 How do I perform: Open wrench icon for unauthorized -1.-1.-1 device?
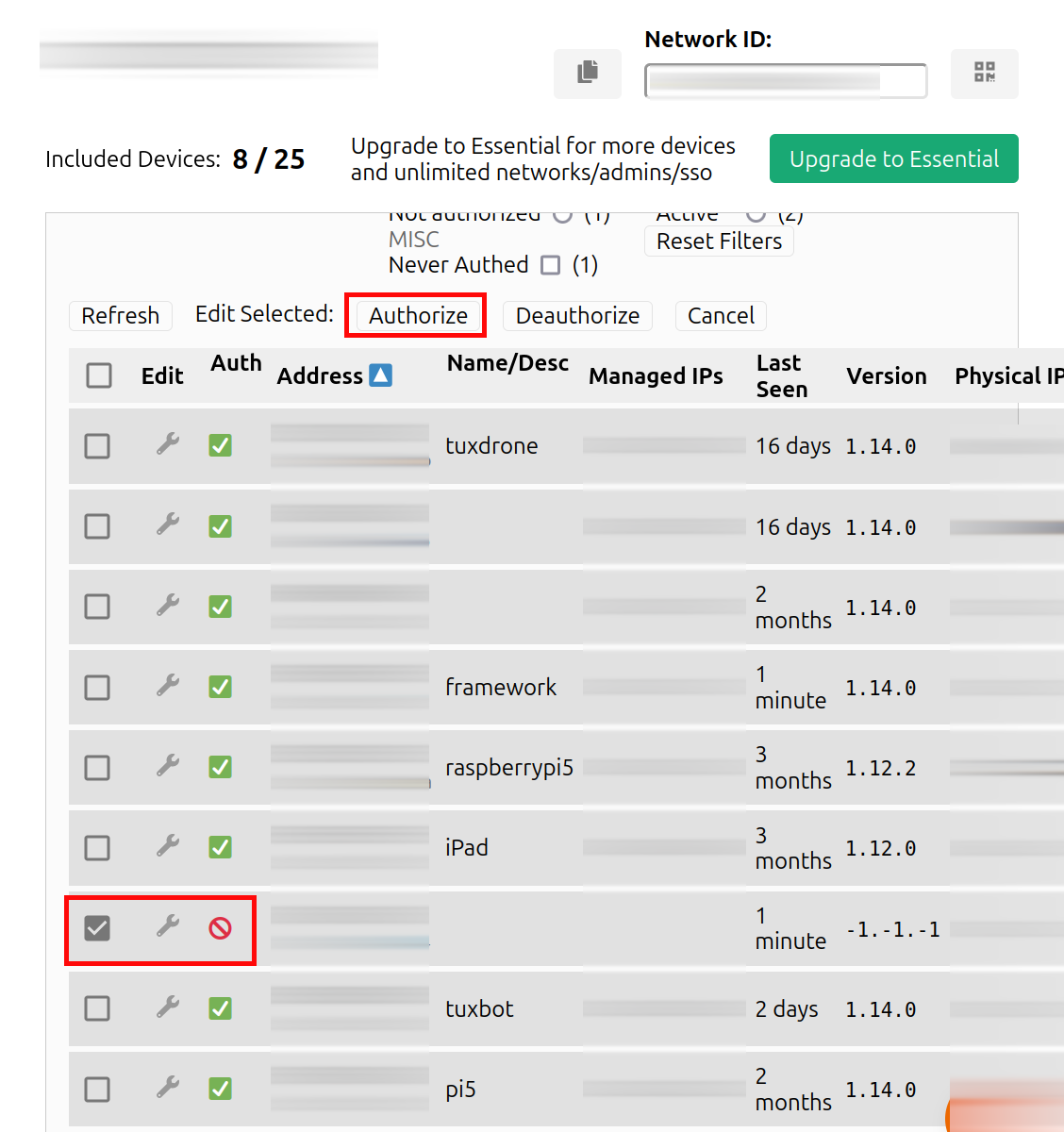pos(168,927)
